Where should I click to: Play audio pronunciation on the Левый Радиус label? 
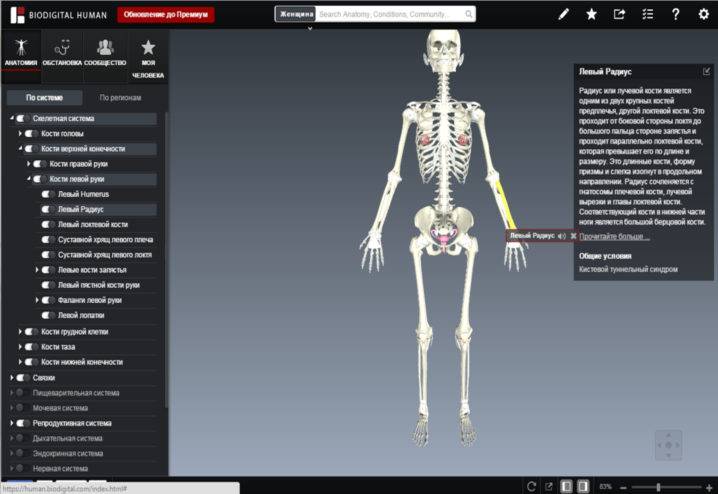tap(562, 236)
